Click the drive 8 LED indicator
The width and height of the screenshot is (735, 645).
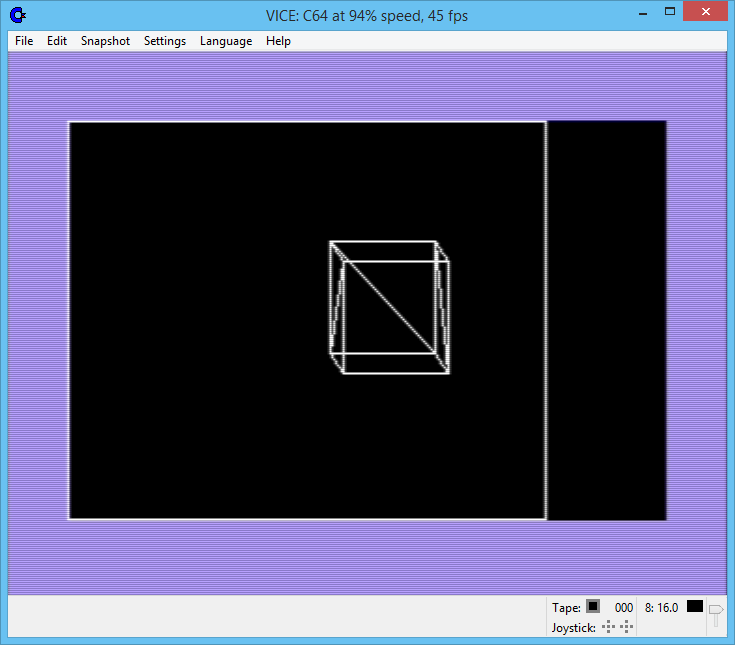[695, 606]
